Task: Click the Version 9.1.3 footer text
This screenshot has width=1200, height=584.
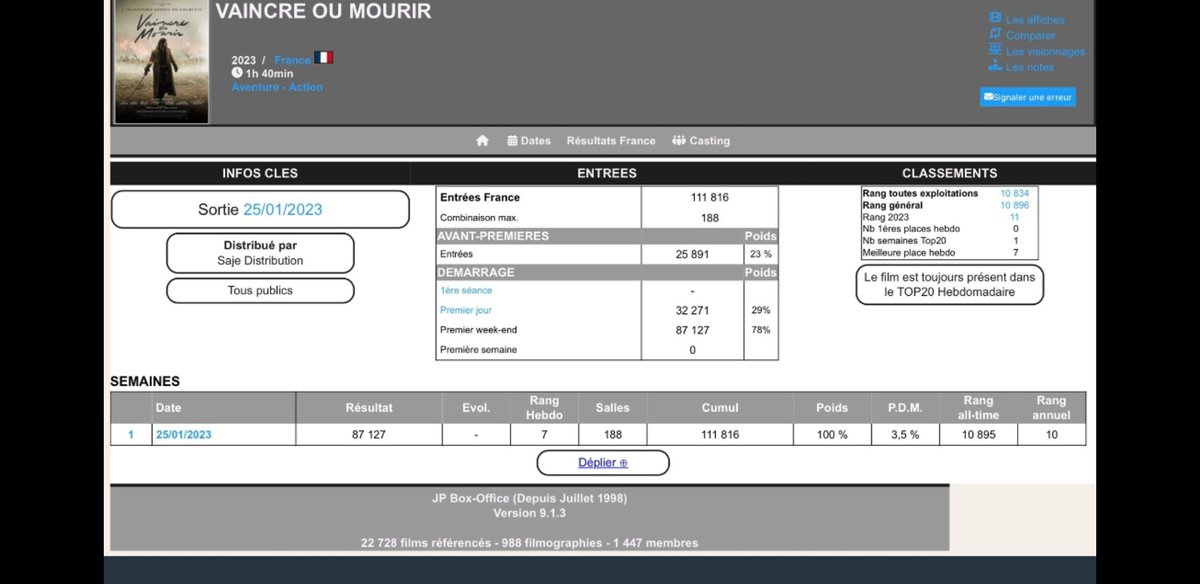Action: tap(530, 512)
